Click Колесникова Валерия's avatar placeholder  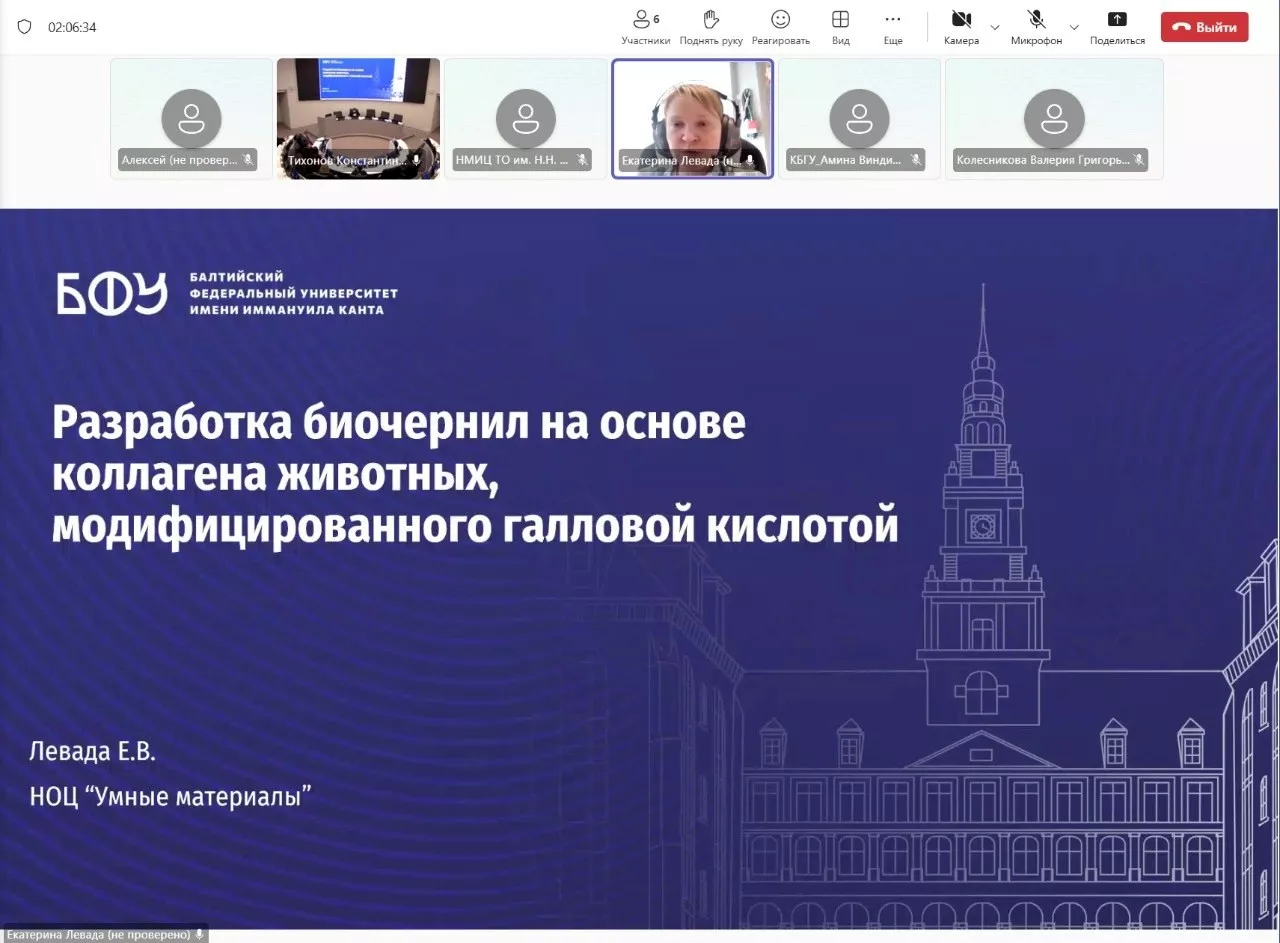click(1054, 118)
